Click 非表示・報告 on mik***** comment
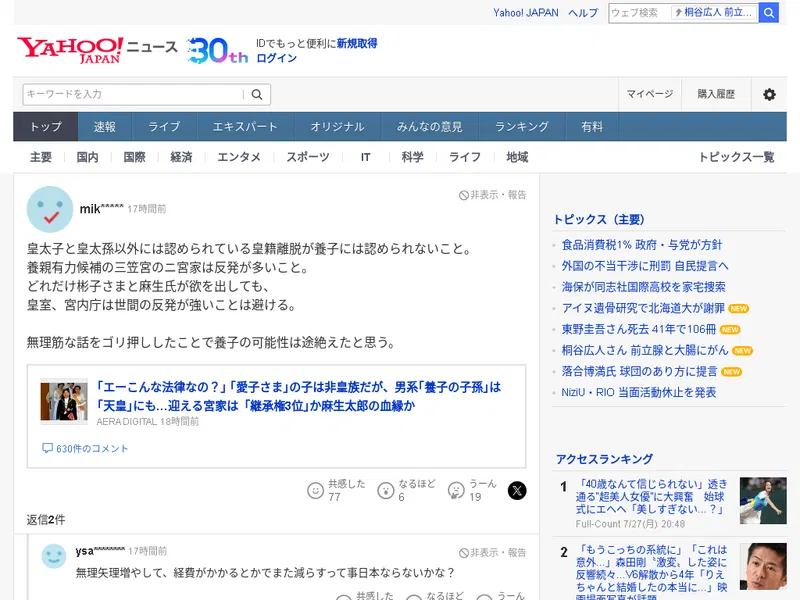 492,195
